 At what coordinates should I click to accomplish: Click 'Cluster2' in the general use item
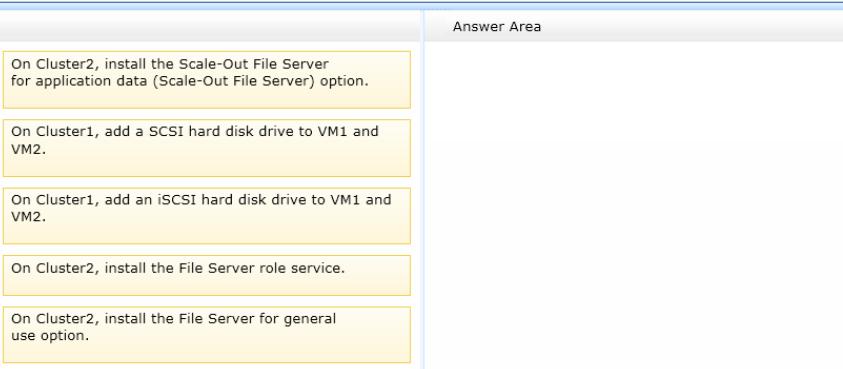(67, 319)
